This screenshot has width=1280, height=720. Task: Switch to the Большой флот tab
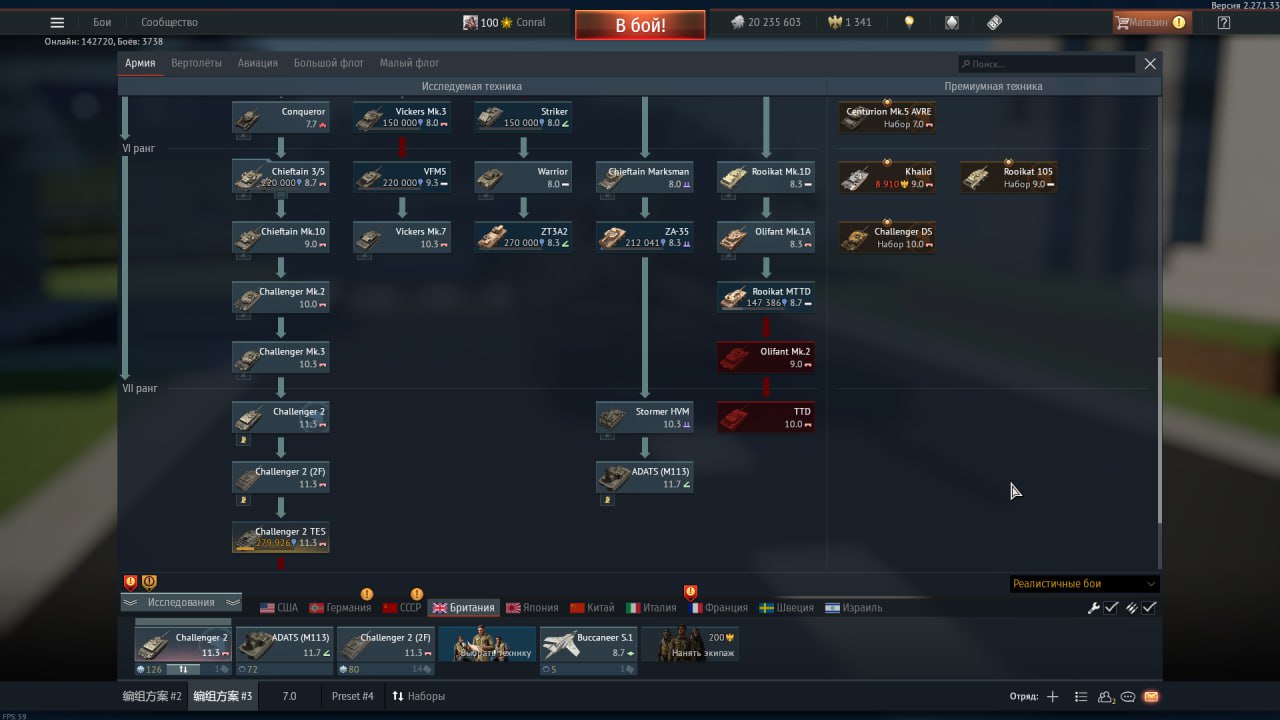click(x=329, y=63)
